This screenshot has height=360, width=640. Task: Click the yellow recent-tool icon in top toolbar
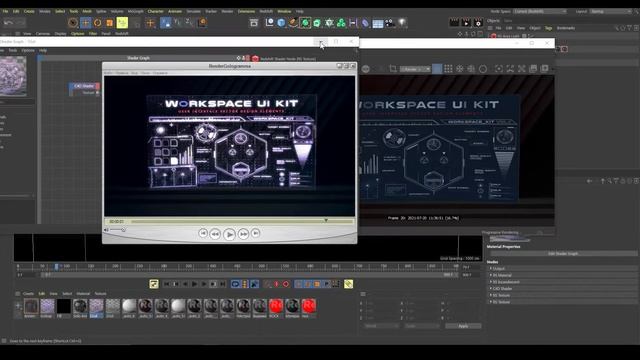pos(122,23)
